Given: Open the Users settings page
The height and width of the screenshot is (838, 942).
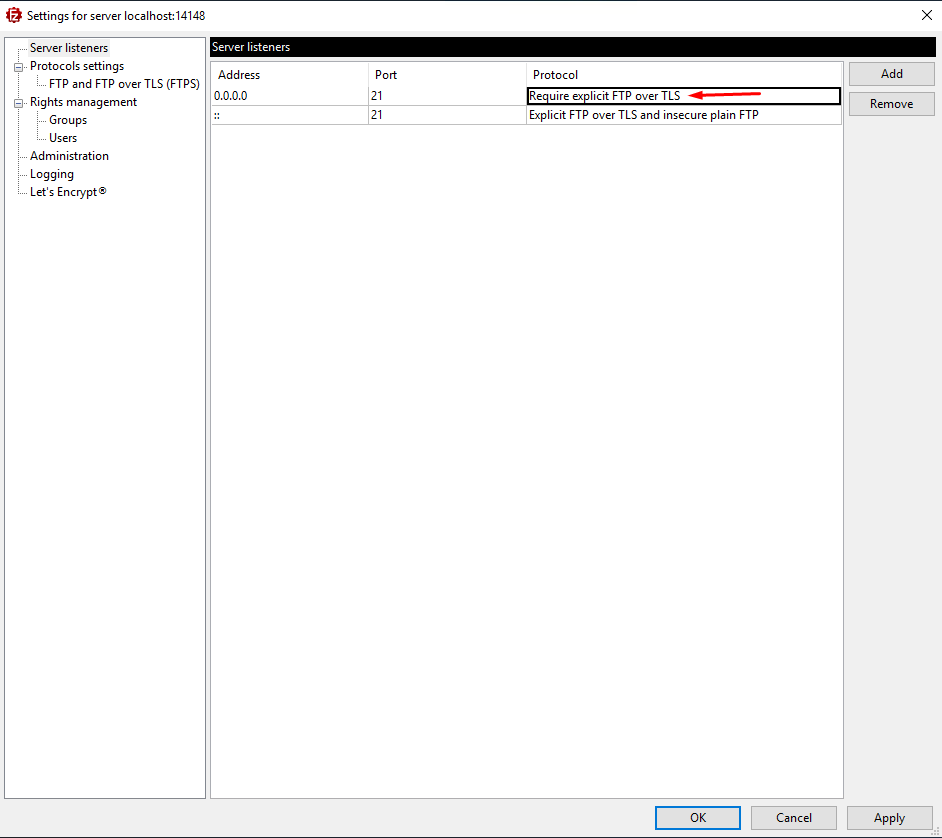Looking at the screenshot, I should point(63,138).
